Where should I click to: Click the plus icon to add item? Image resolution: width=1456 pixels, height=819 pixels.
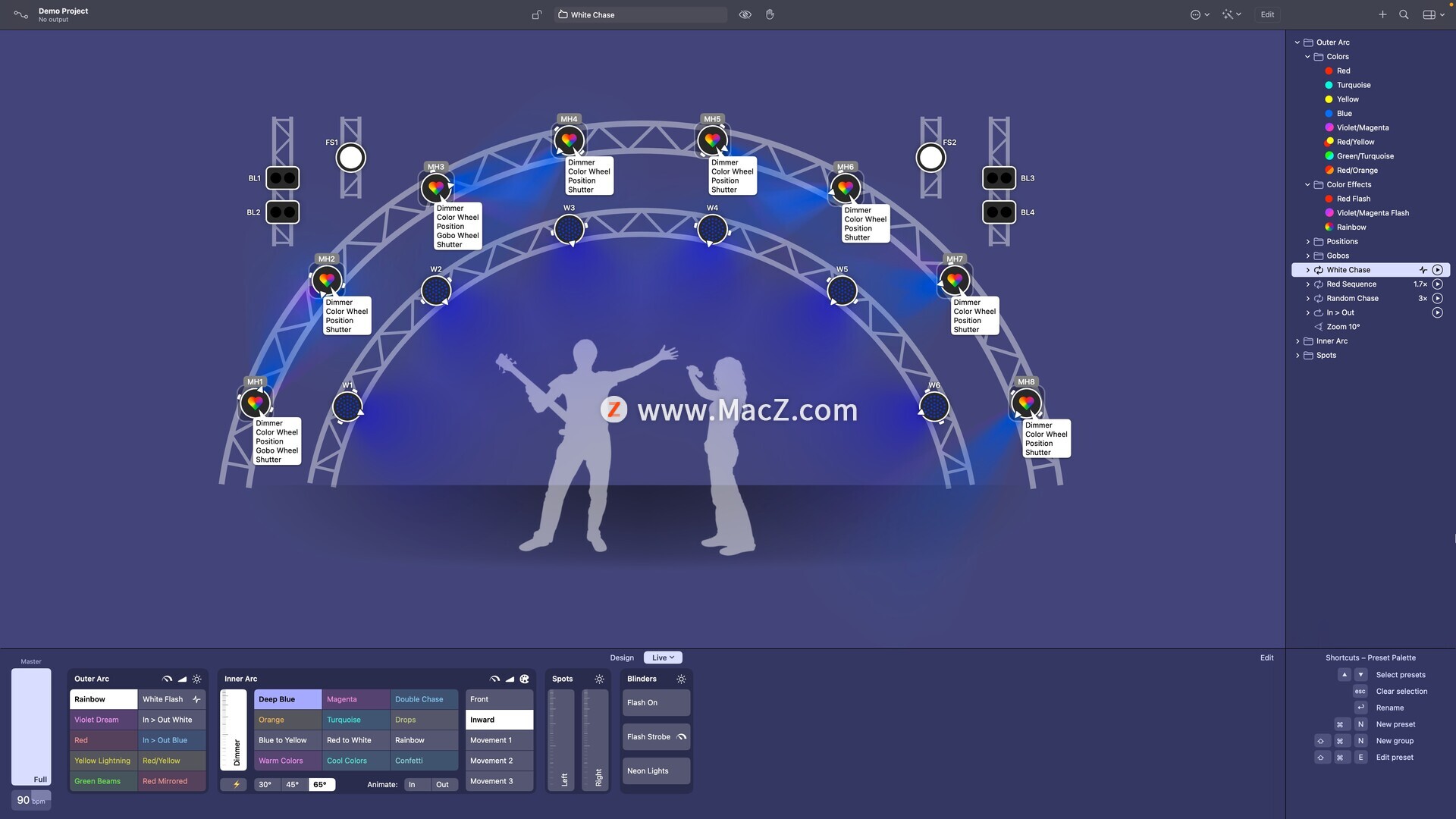click(1382, 14)
